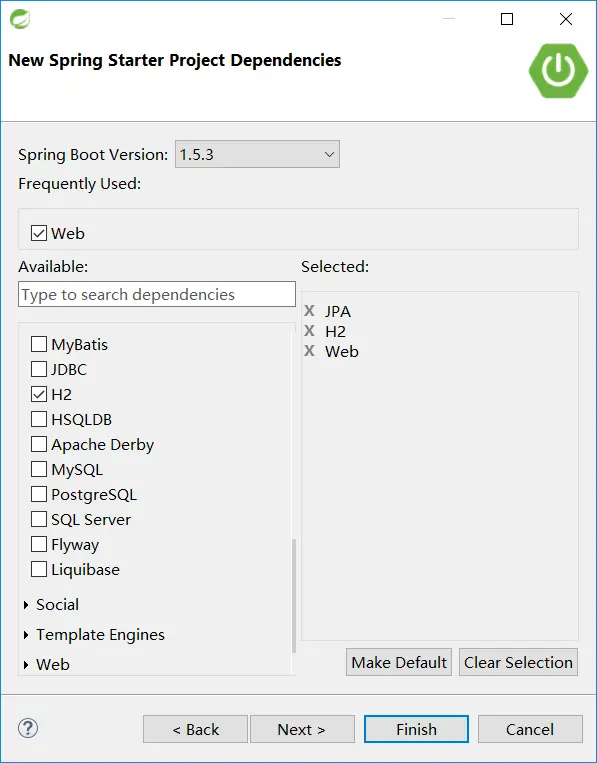Click the Make Default button
Viewport: 597px width, 763px height.
point(399,662)
